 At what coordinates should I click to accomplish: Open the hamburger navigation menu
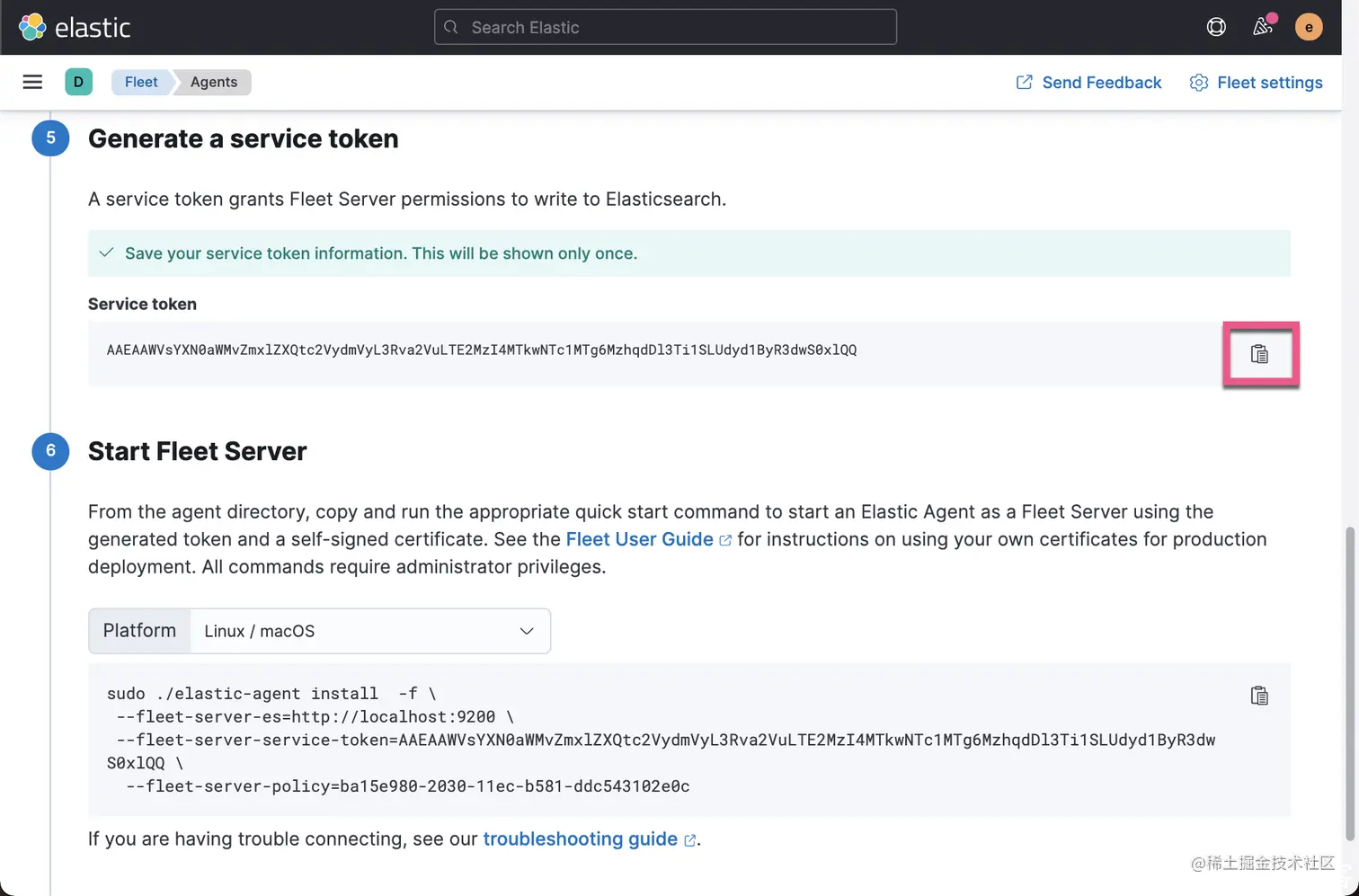[x=32, y=82]
